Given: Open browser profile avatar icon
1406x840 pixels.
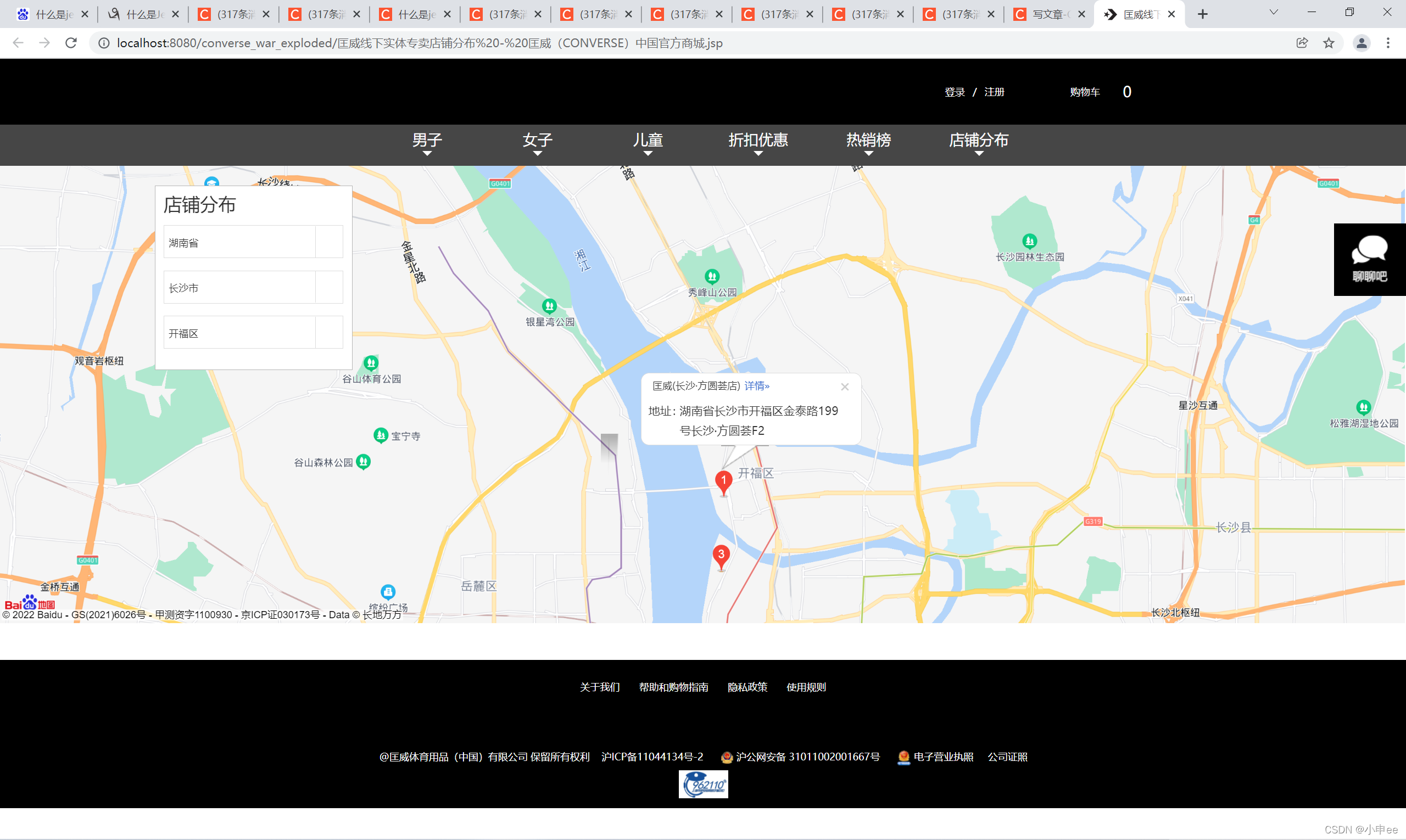Looking at the screenshot, I should [1362, 43].
